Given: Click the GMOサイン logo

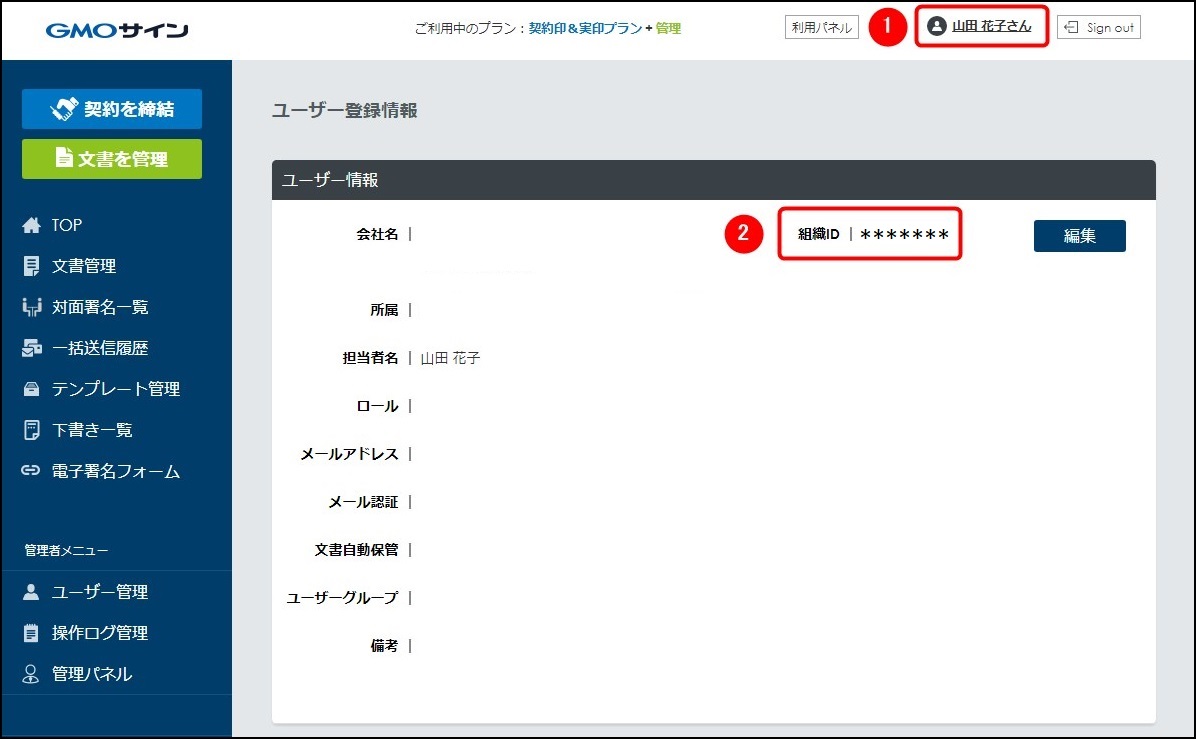Looking at the screenshot, I should point(117,30).
